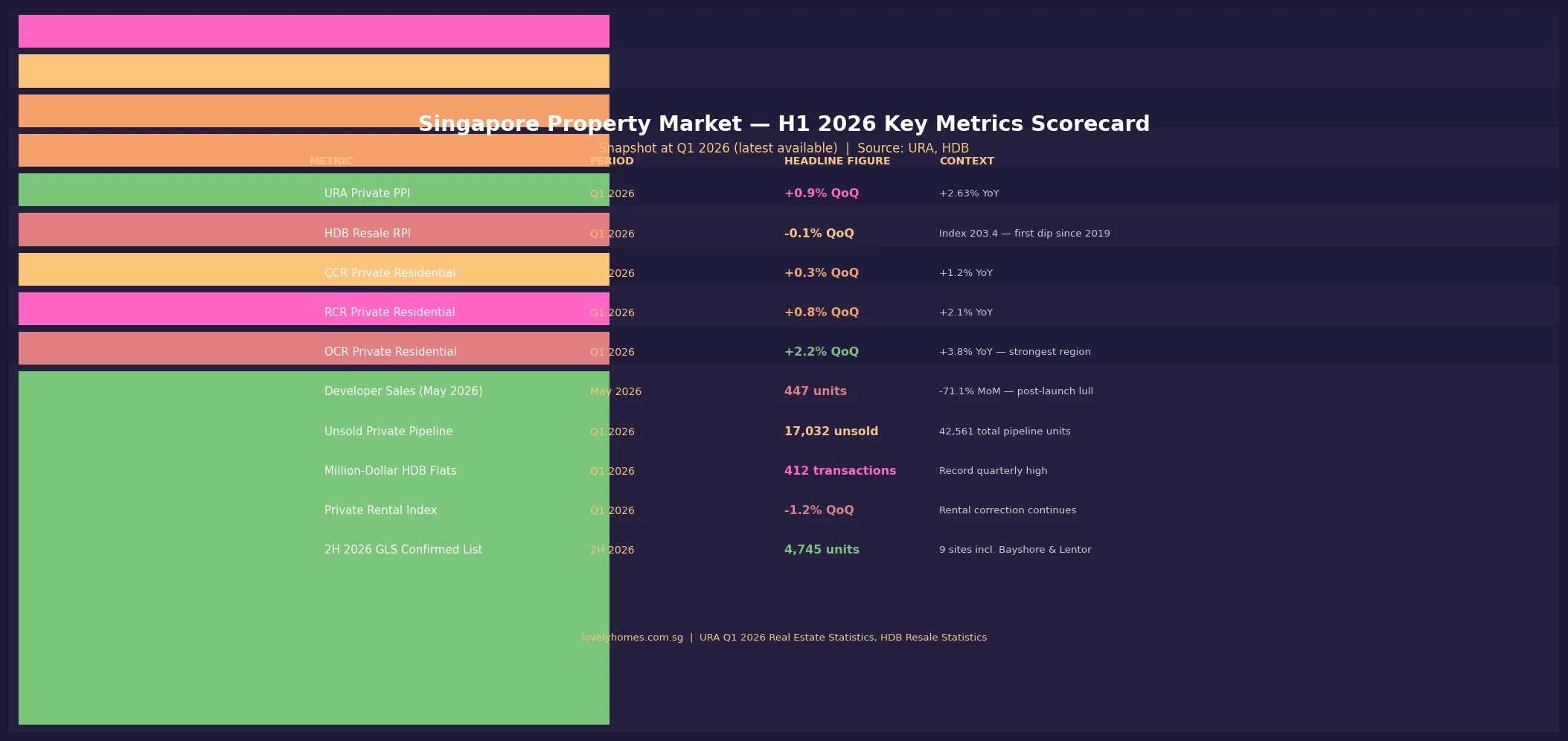Select 'Index 203.4 — first dip since 2019'
1568x741 pixels.
coord(1025,234)
